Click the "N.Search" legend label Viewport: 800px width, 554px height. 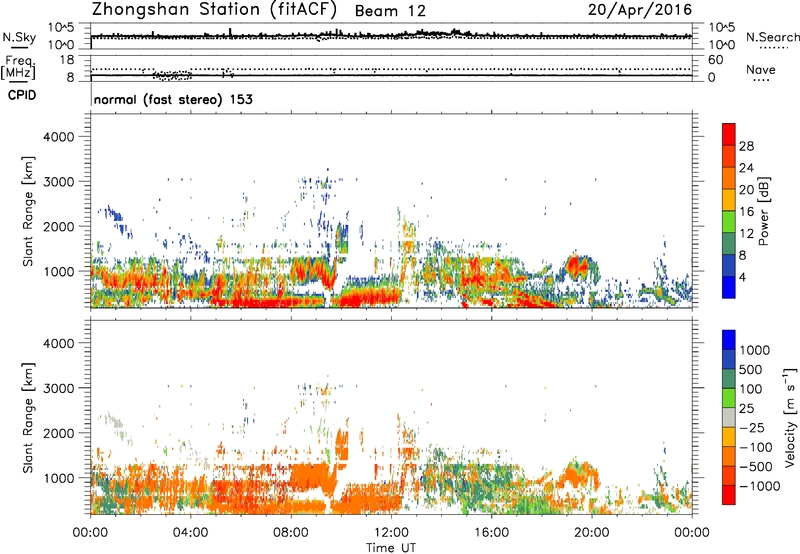772,37
